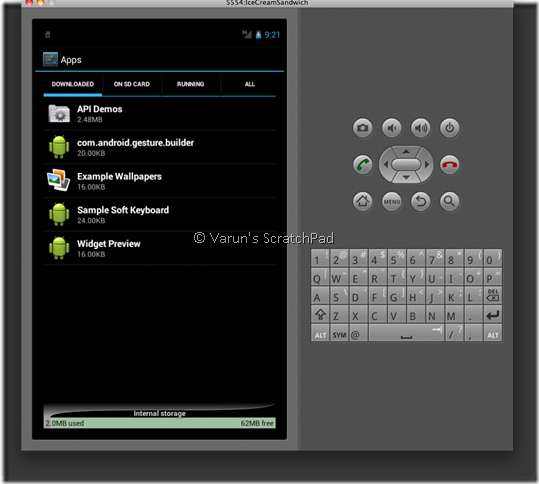Screen dimensions: 539x484
Task: Click the D-pad up arrow
Action: tap(406, 151)
